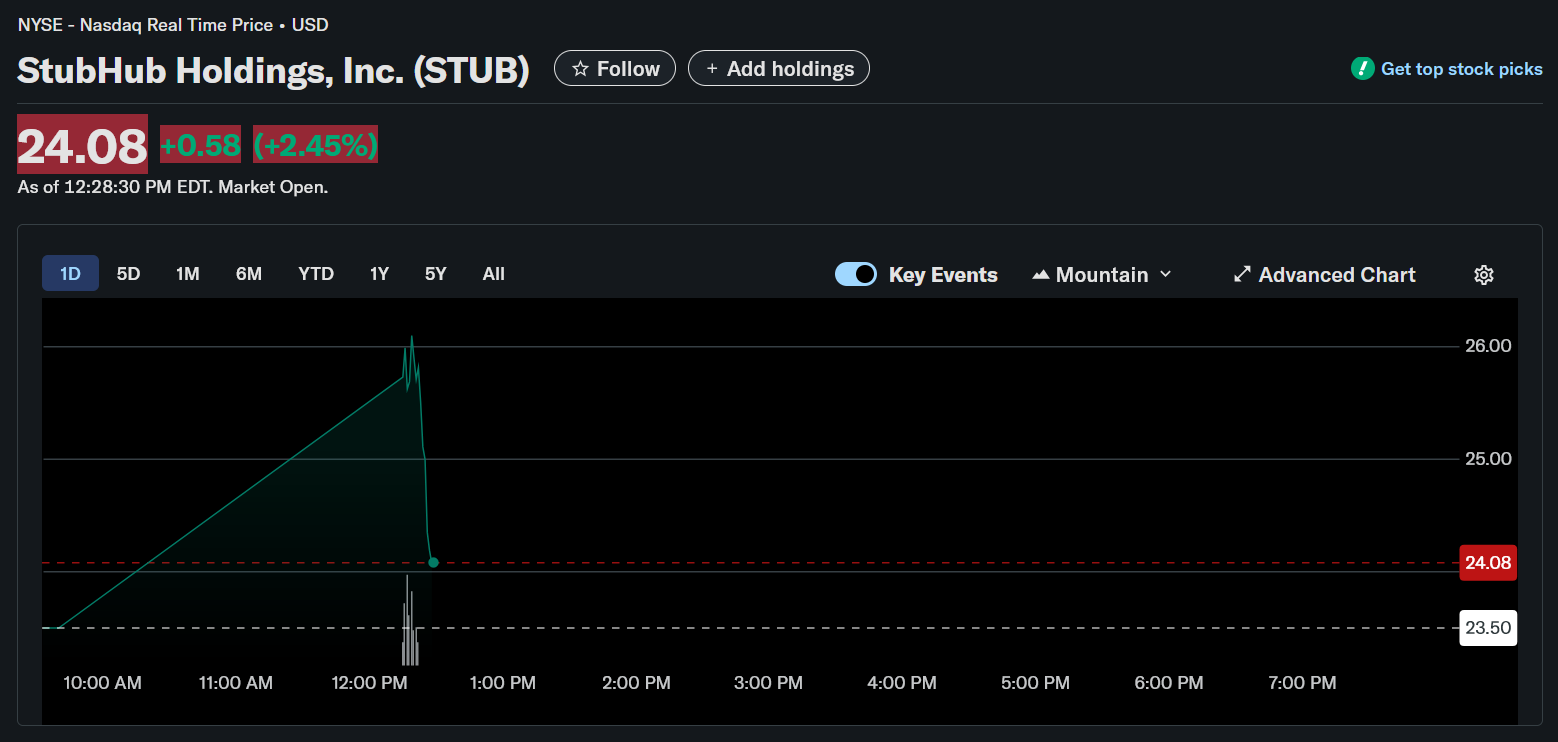Open the Advanced Chart view

point(1324,274)
